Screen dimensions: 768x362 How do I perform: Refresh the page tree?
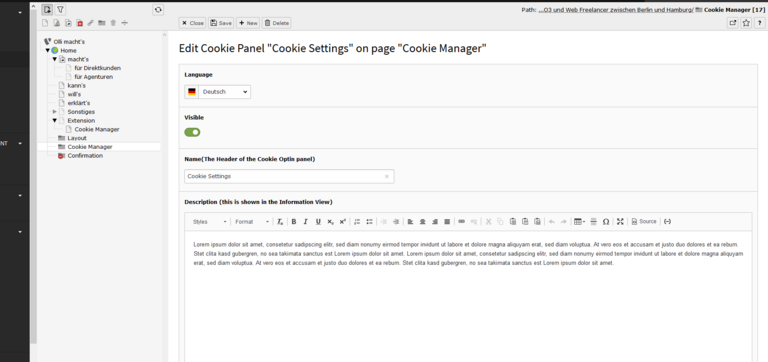[x=158, y=9]
